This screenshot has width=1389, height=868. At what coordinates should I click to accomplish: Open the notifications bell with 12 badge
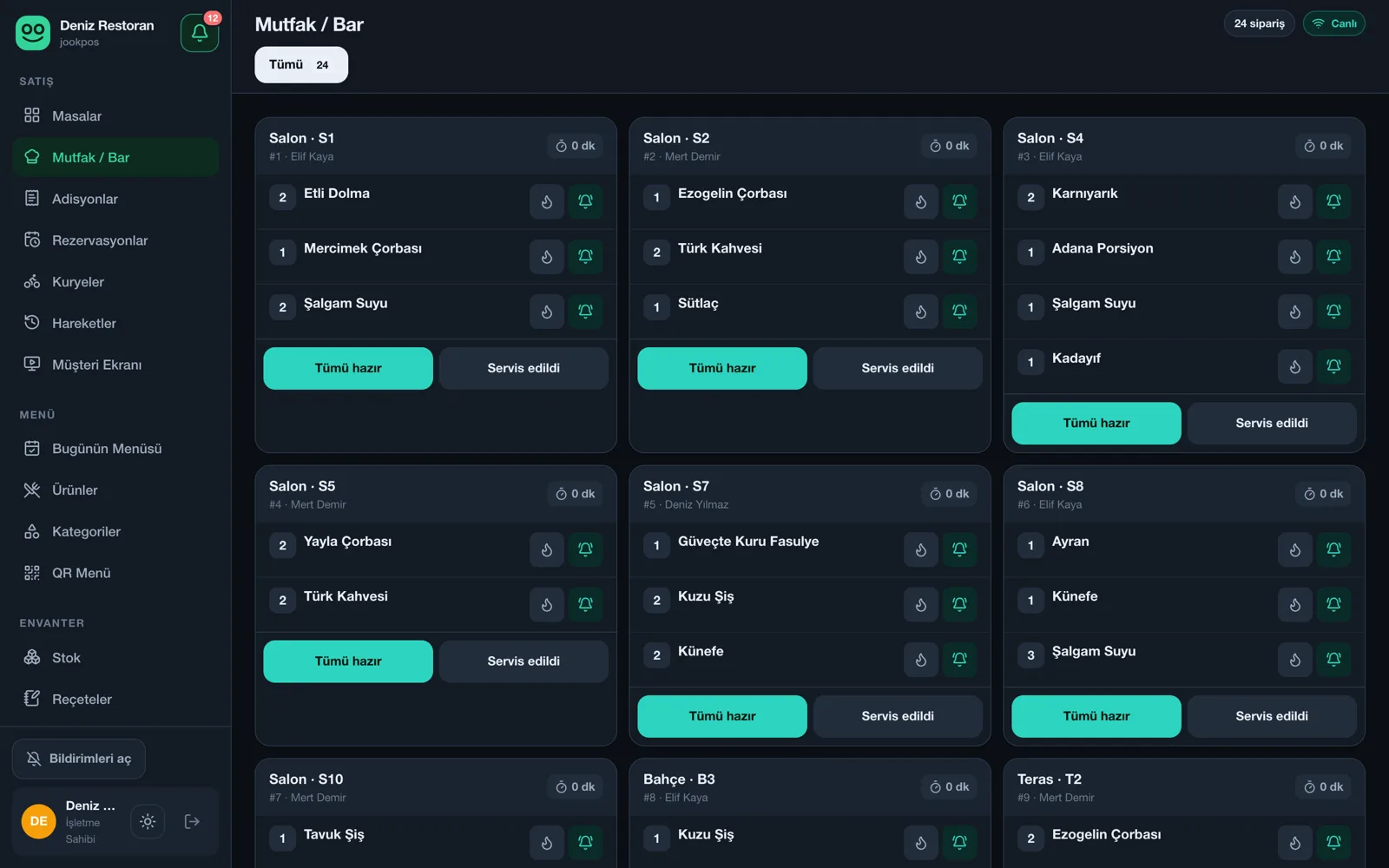click(200, 33)
